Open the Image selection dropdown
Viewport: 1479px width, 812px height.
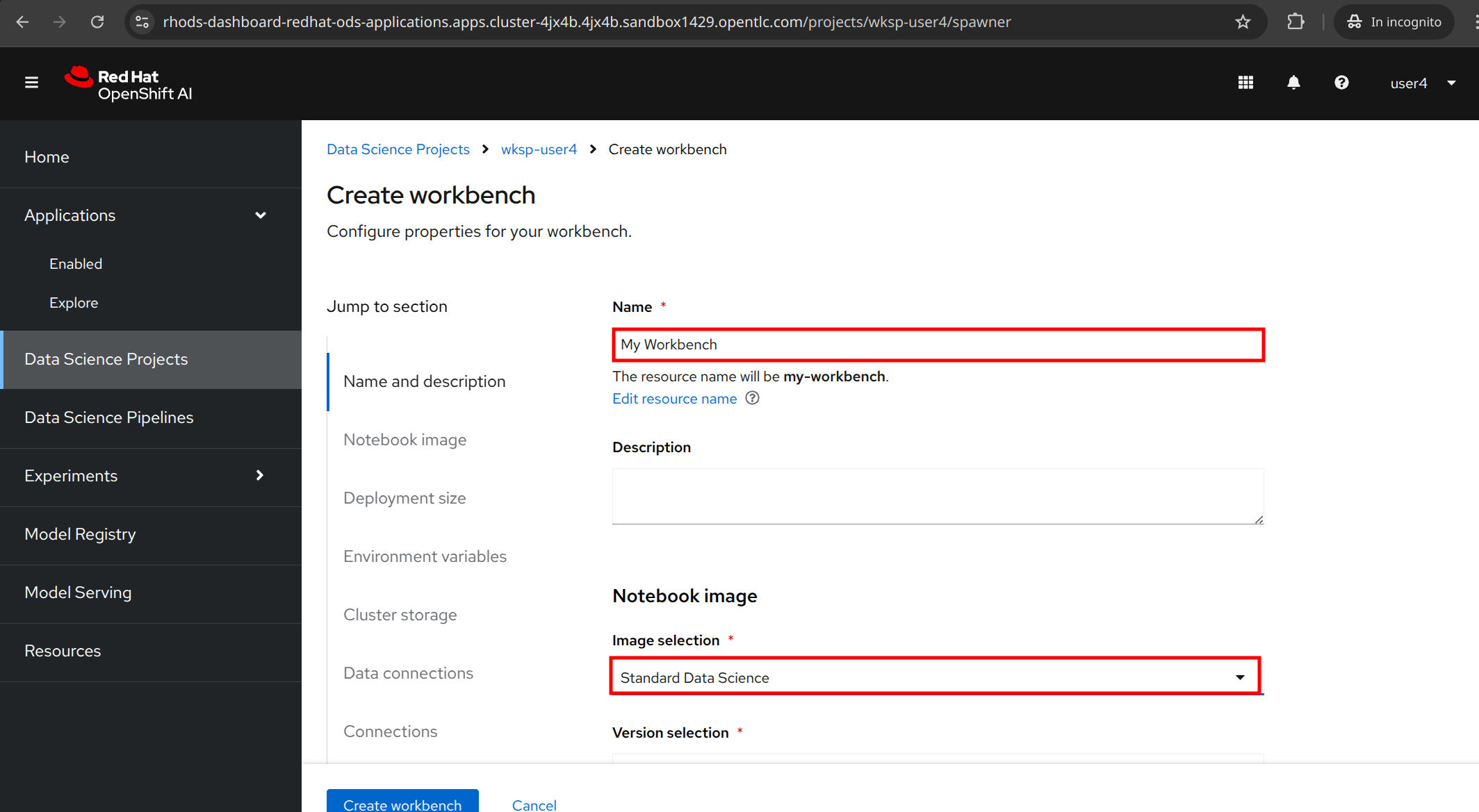[x=936, y=677]
